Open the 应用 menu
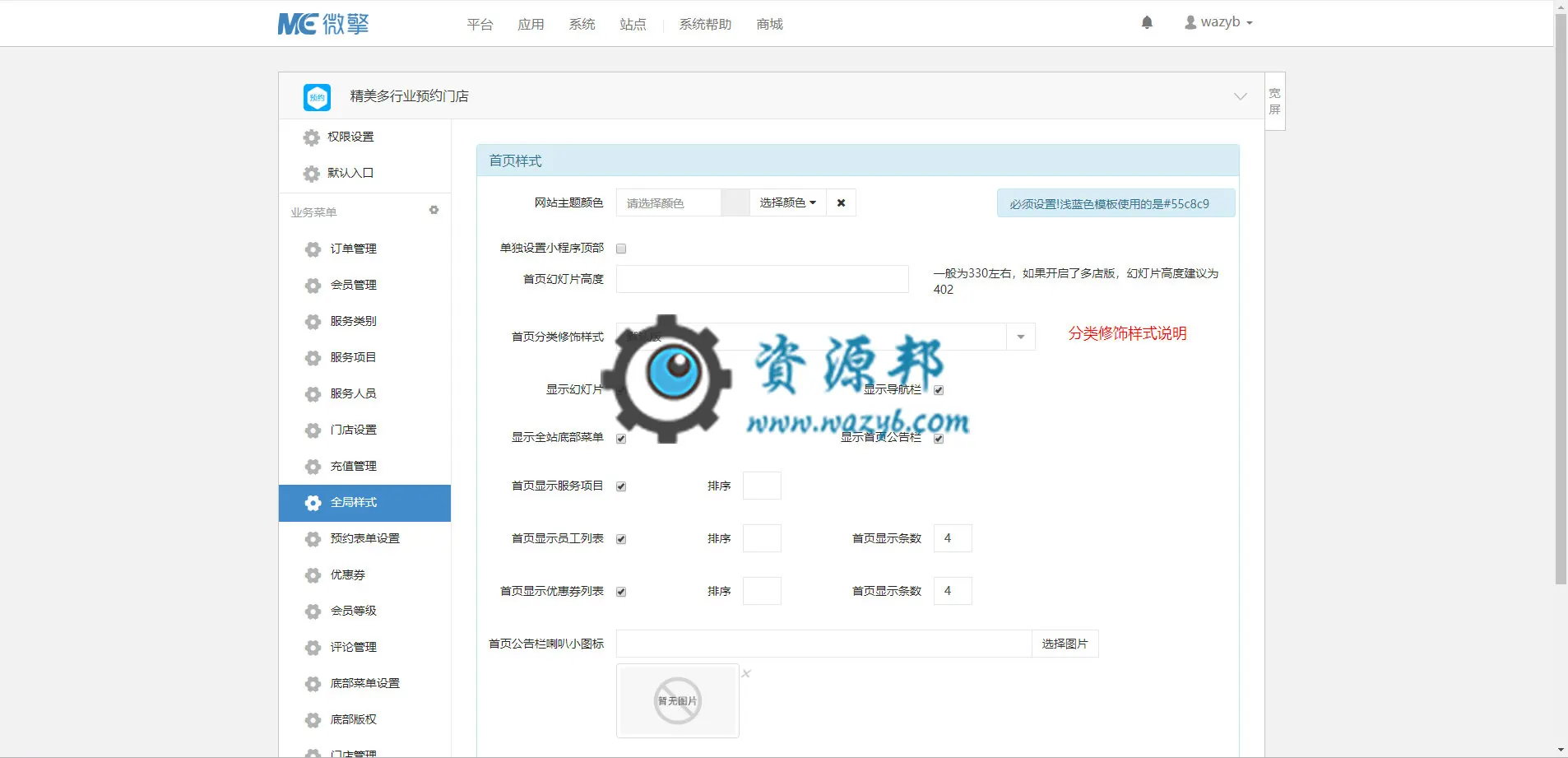Viewport: 1568px width, 758px height. click(531, 24)
